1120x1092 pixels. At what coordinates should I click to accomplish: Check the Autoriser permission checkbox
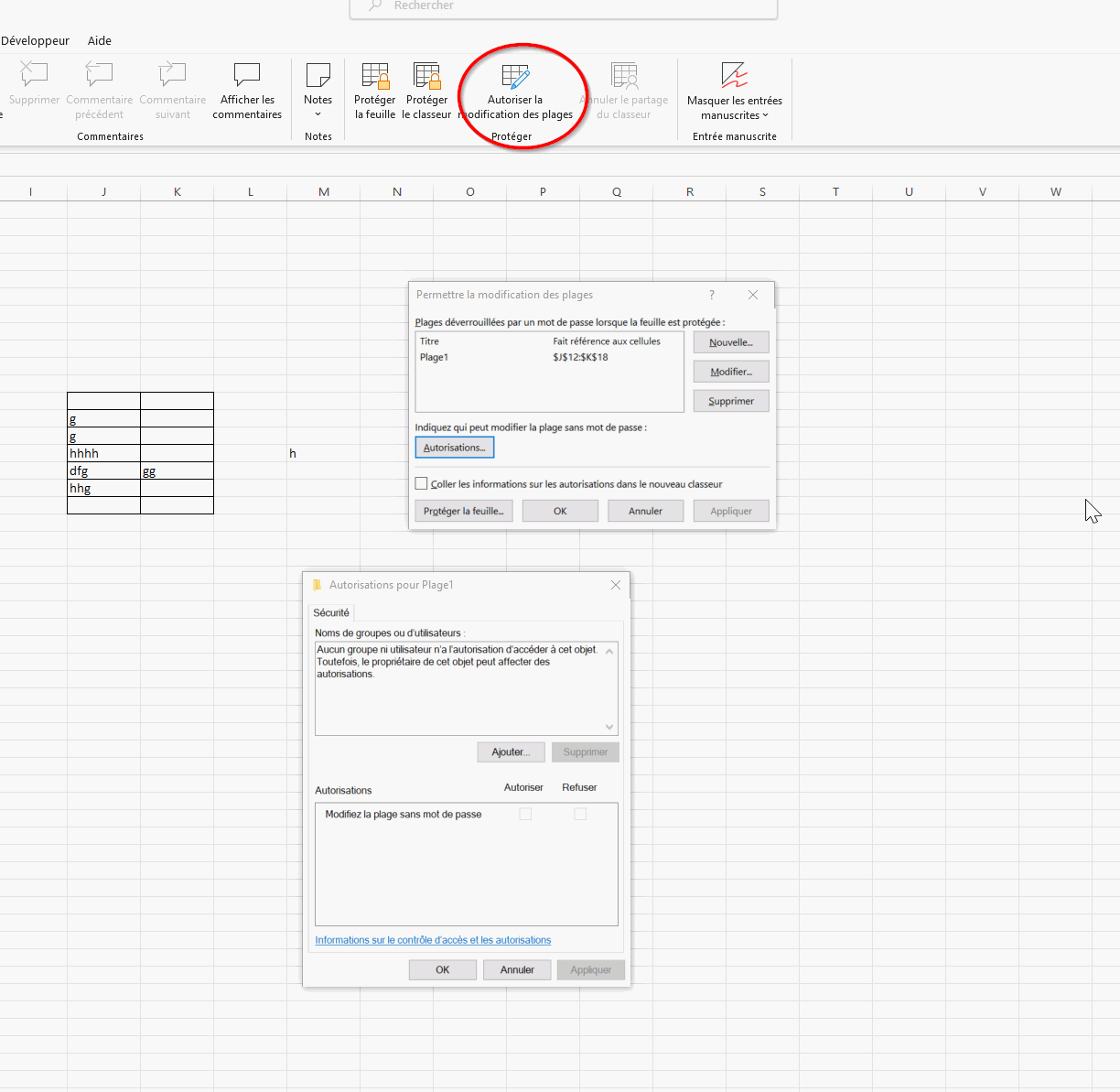tap(525, 814)
